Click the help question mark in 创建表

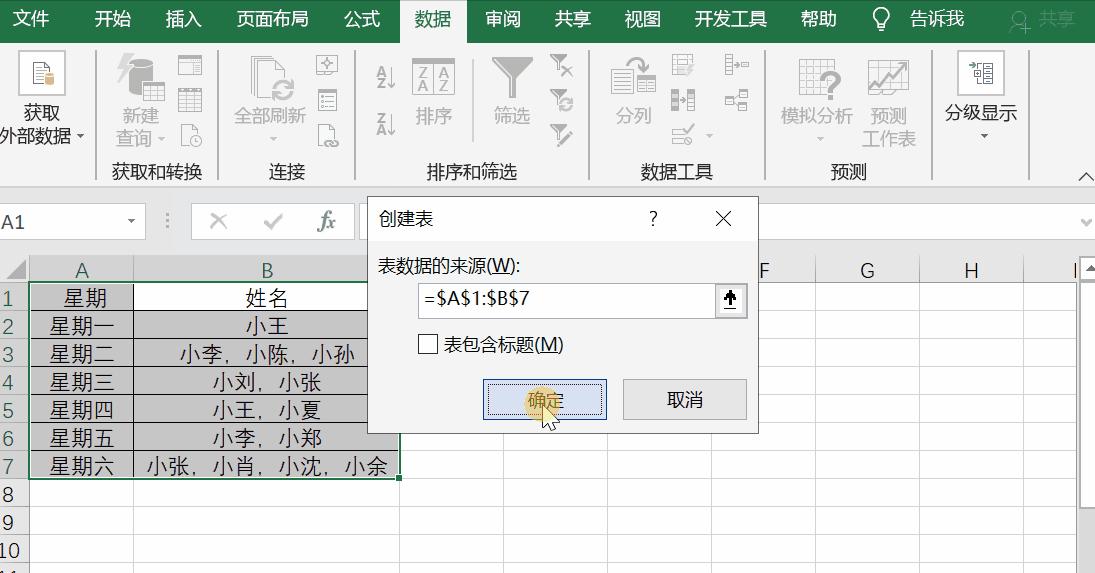pyautogui.click(x=653, y=219)
